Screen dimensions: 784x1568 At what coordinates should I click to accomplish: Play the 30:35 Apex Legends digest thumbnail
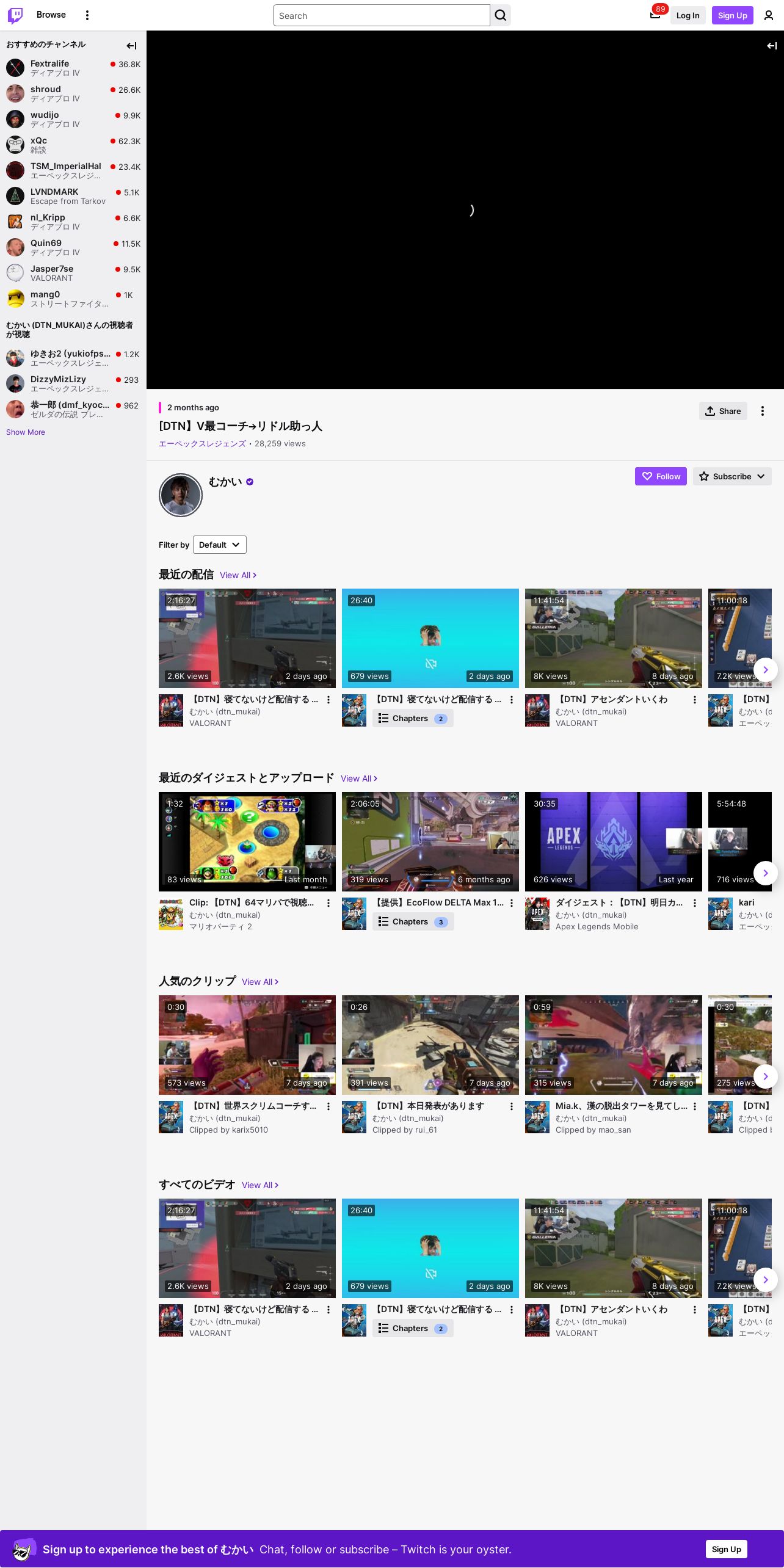[614, 841]
